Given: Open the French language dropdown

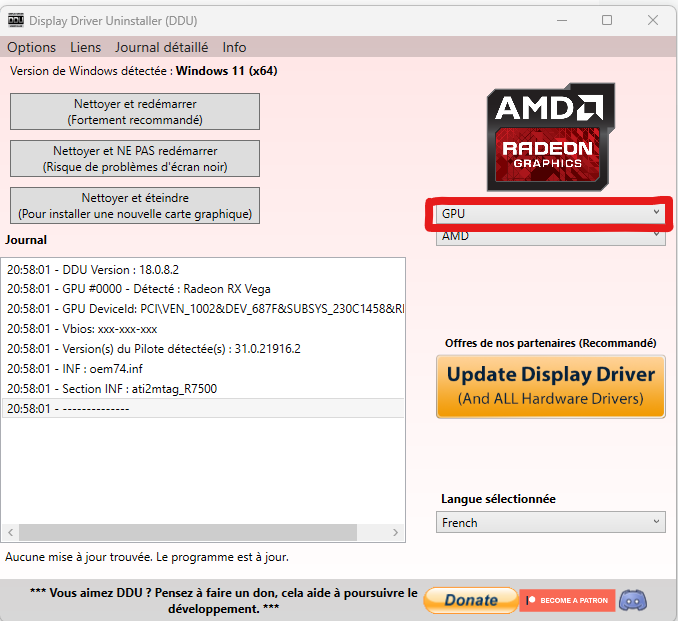Looking at the screenshot, I should [550, 522].
